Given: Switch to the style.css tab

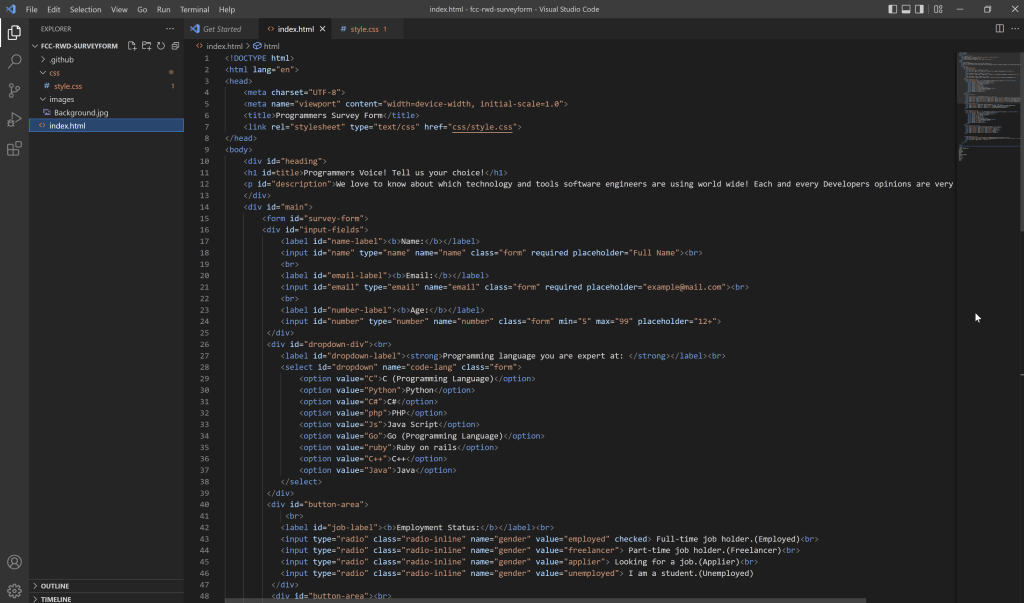Looking at the screenshot, I should (363, 29).
